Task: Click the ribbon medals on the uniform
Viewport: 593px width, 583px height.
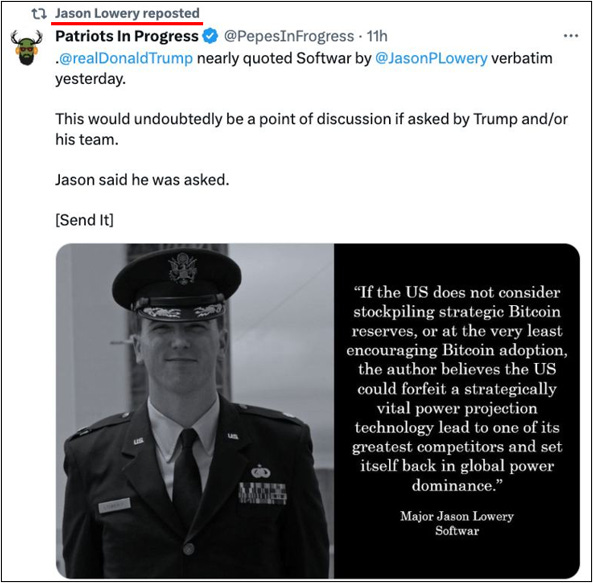Action: tap(262, 493)
